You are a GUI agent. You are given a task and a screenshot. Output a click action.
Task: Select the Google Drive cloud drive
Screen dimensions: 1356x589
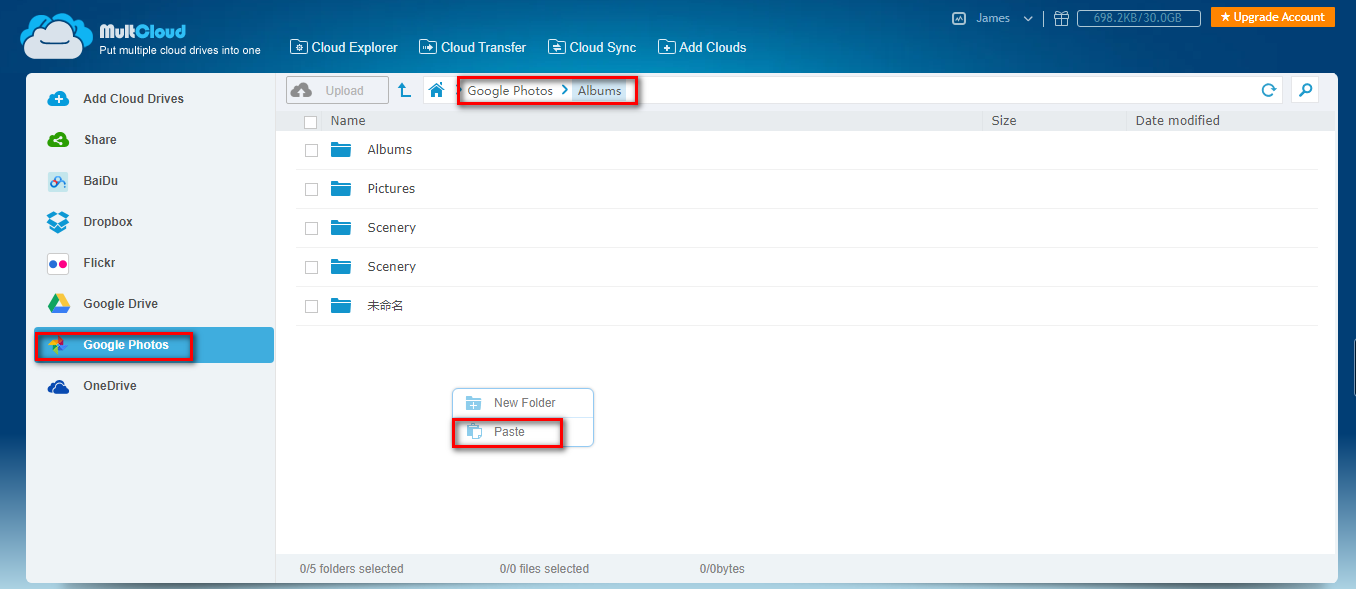pos(154,304)
